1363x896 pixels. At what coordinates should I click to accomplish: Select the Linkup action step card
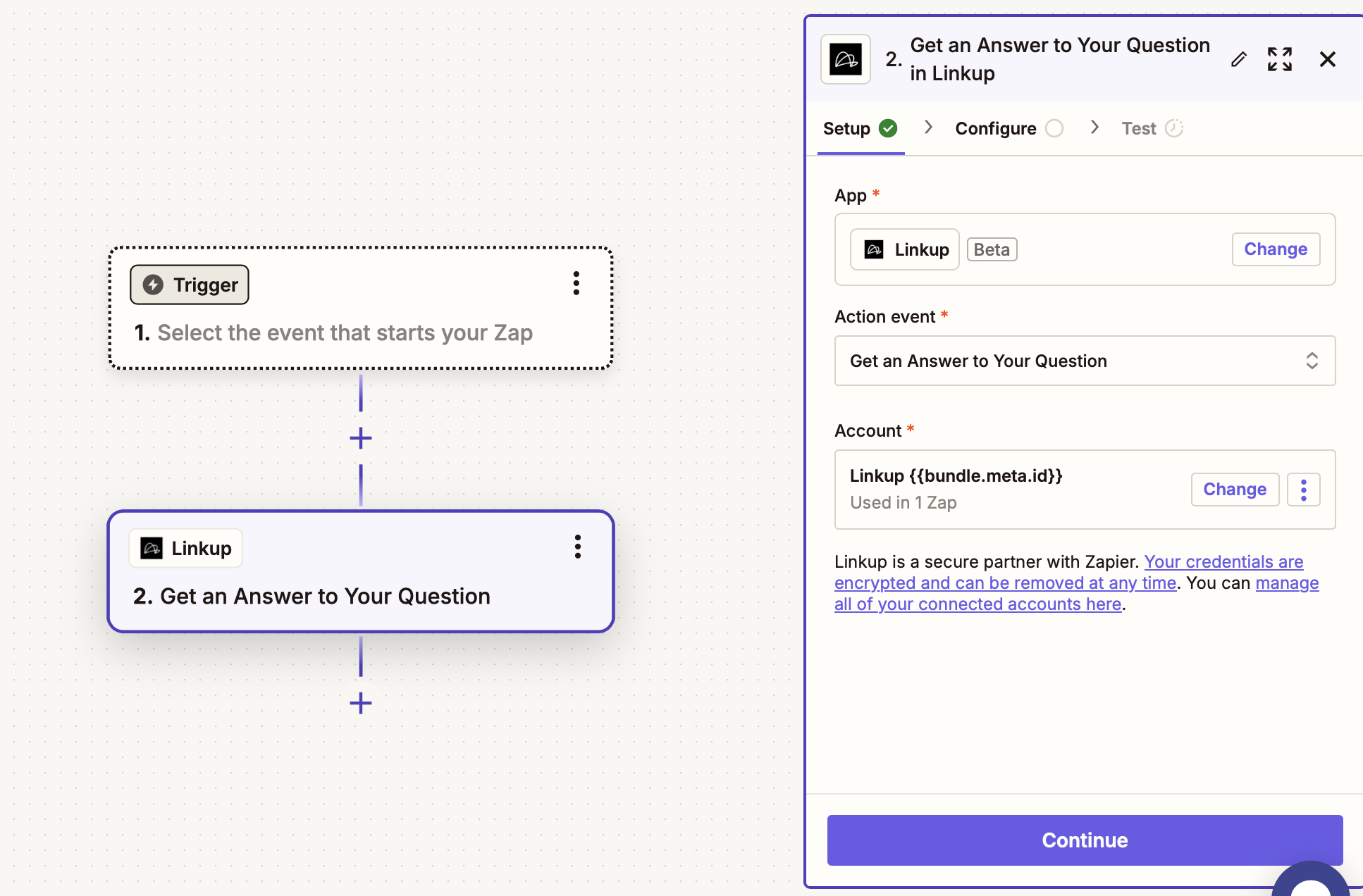(361, 595)
